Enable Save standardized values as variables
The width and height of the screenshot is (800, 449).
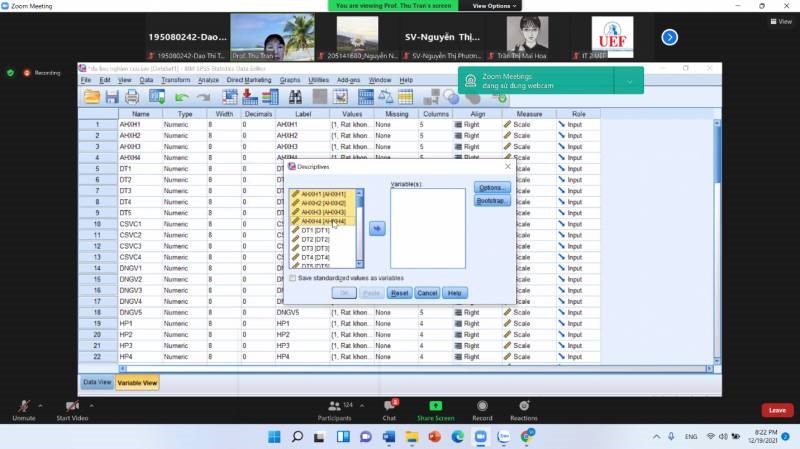click(x=293, y=278)
